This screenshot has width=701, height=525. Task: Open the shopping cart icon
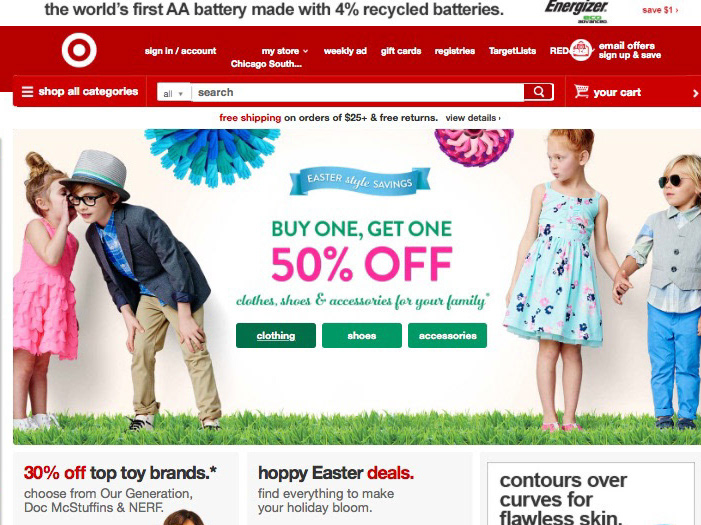[x=581, y=92]
